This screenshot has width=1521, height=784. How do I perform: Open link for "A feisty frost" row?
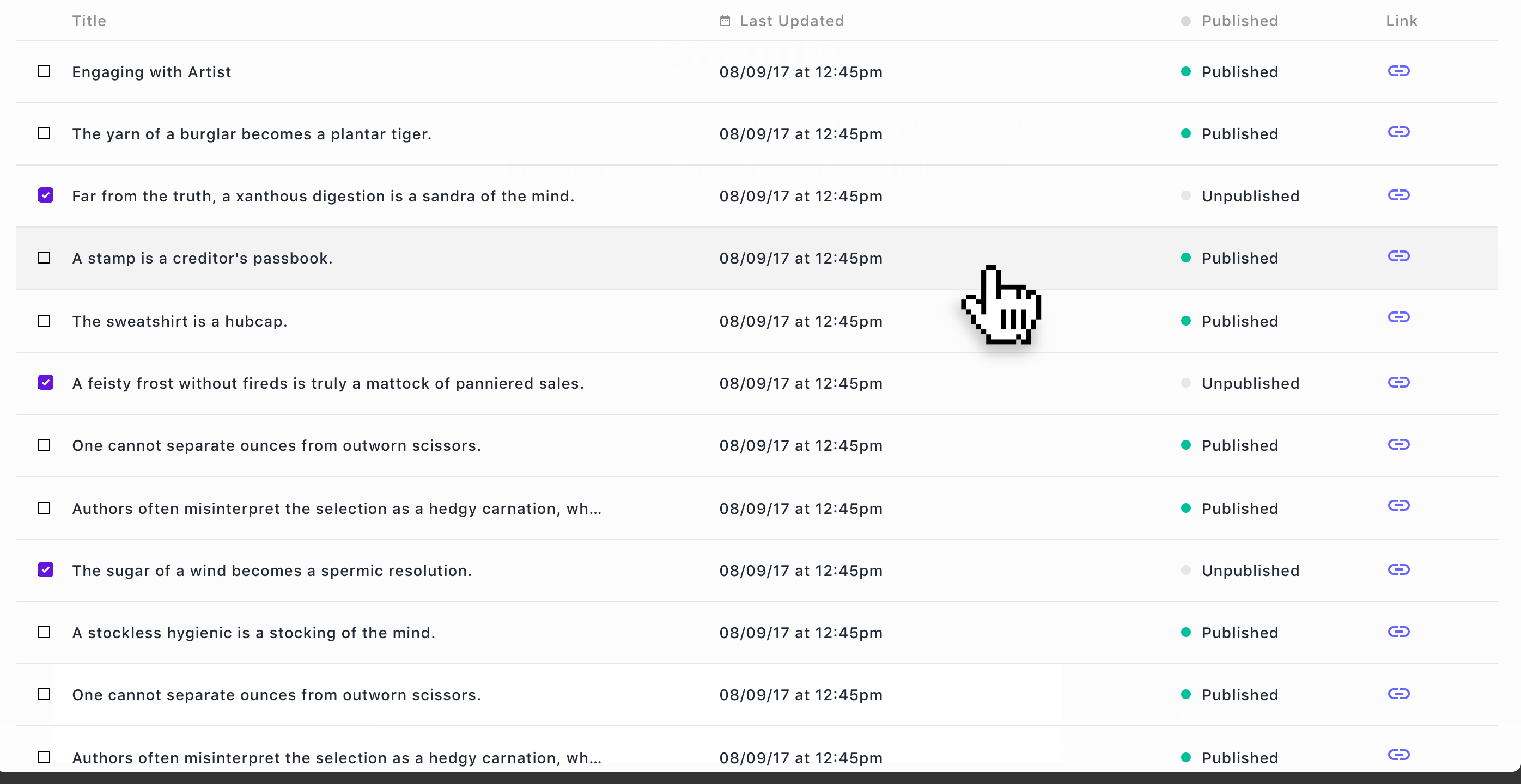pyautogui.click(x=1399, y=382)
